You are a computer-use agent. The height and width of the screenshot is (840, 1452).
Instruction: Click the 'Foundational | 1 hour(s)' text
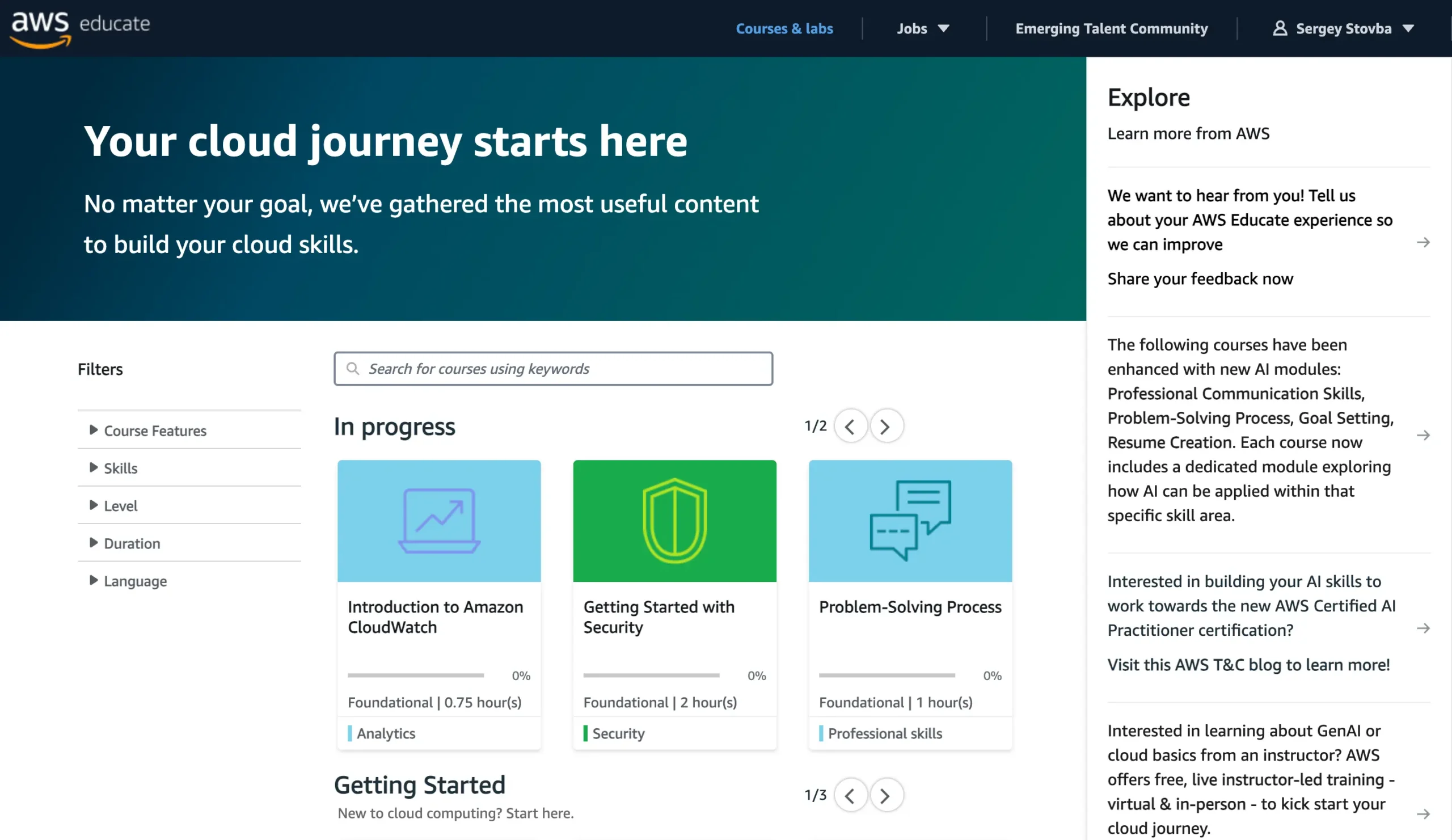click(x=896, y=703)
